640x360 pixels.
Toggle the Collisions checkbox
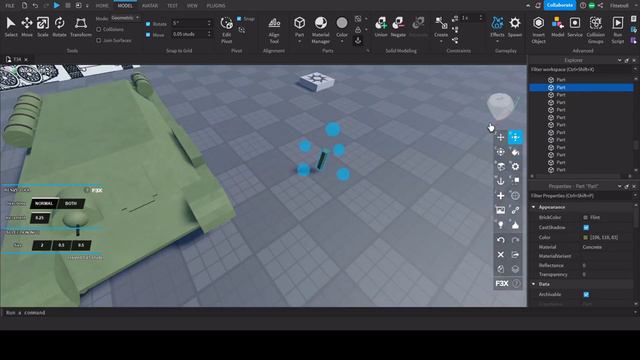(98, 29)
